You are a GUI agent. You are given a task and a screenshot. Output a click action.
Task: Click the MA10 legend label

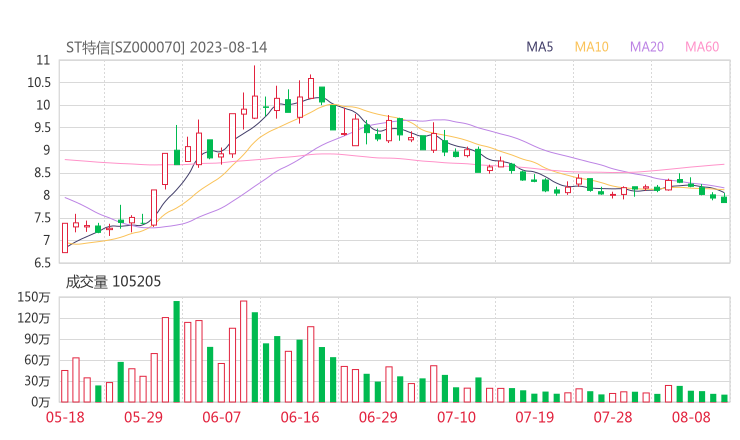click(591, 47)
